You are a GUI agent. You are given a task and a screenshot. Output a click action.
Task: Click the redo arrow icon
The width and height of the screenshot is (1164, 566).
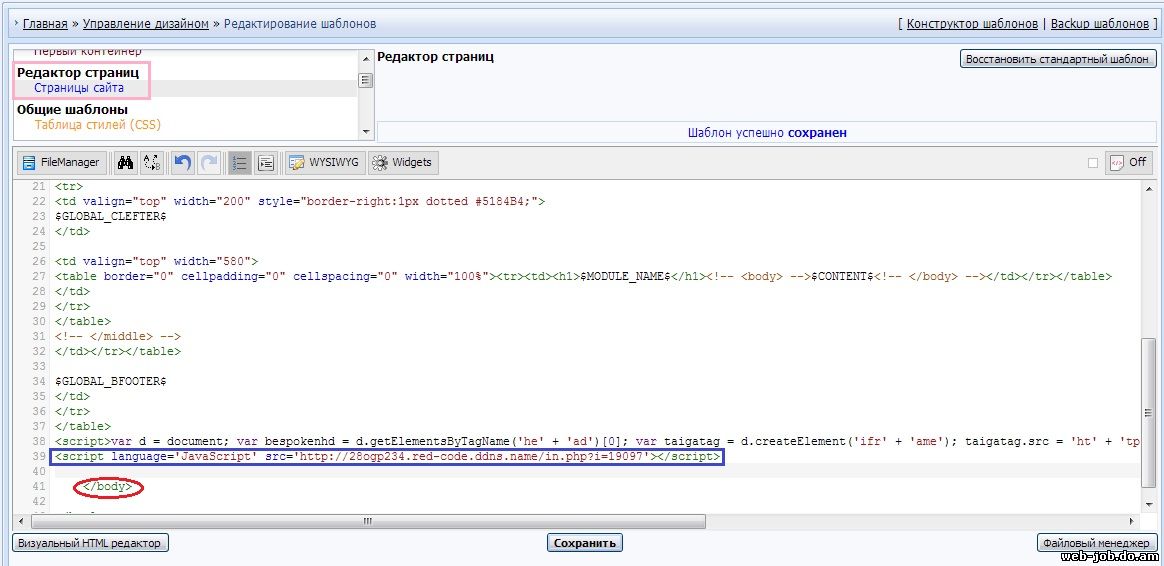click(209, 163)
